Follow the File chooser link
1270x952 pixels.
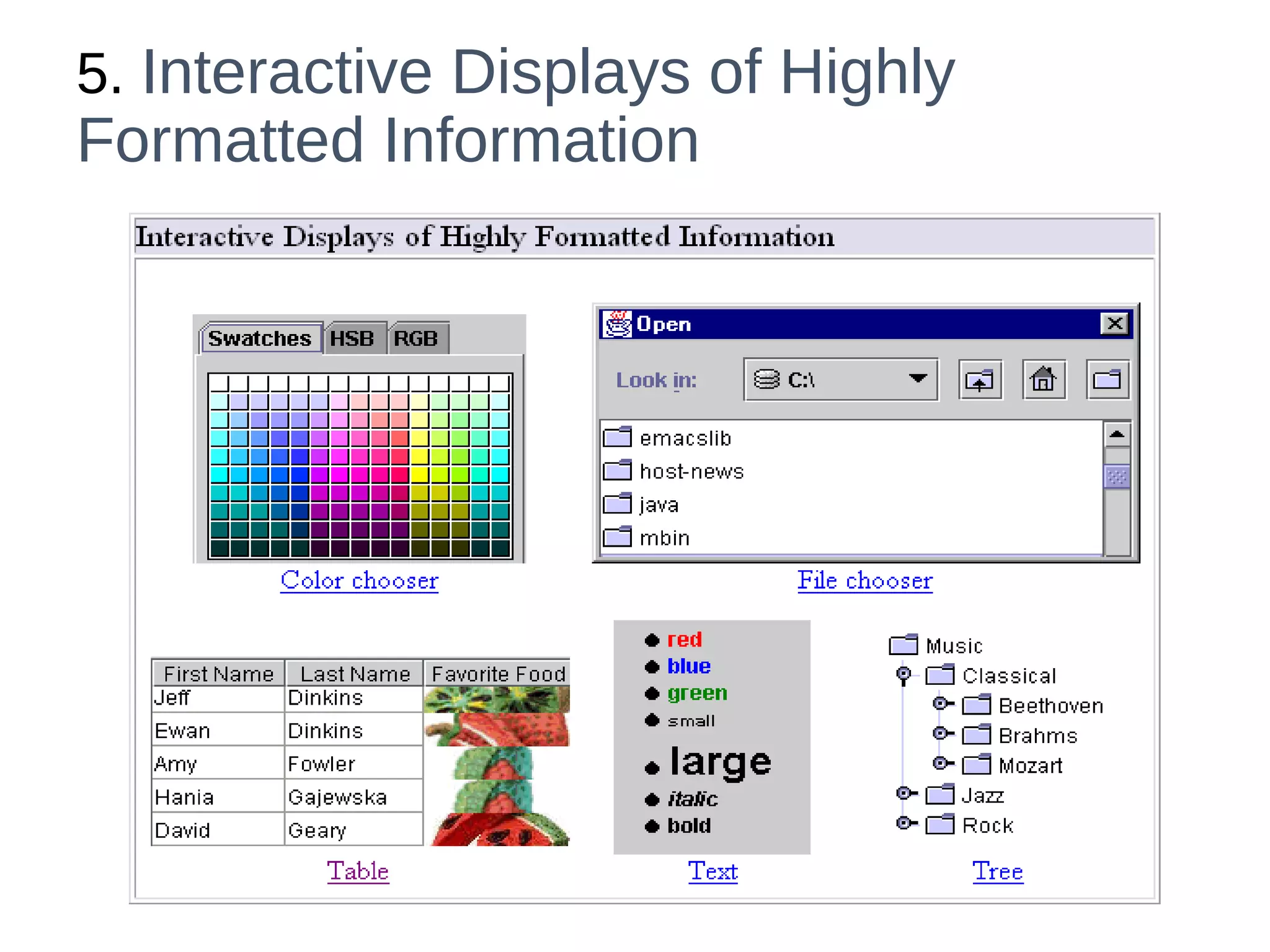point(864,581)
